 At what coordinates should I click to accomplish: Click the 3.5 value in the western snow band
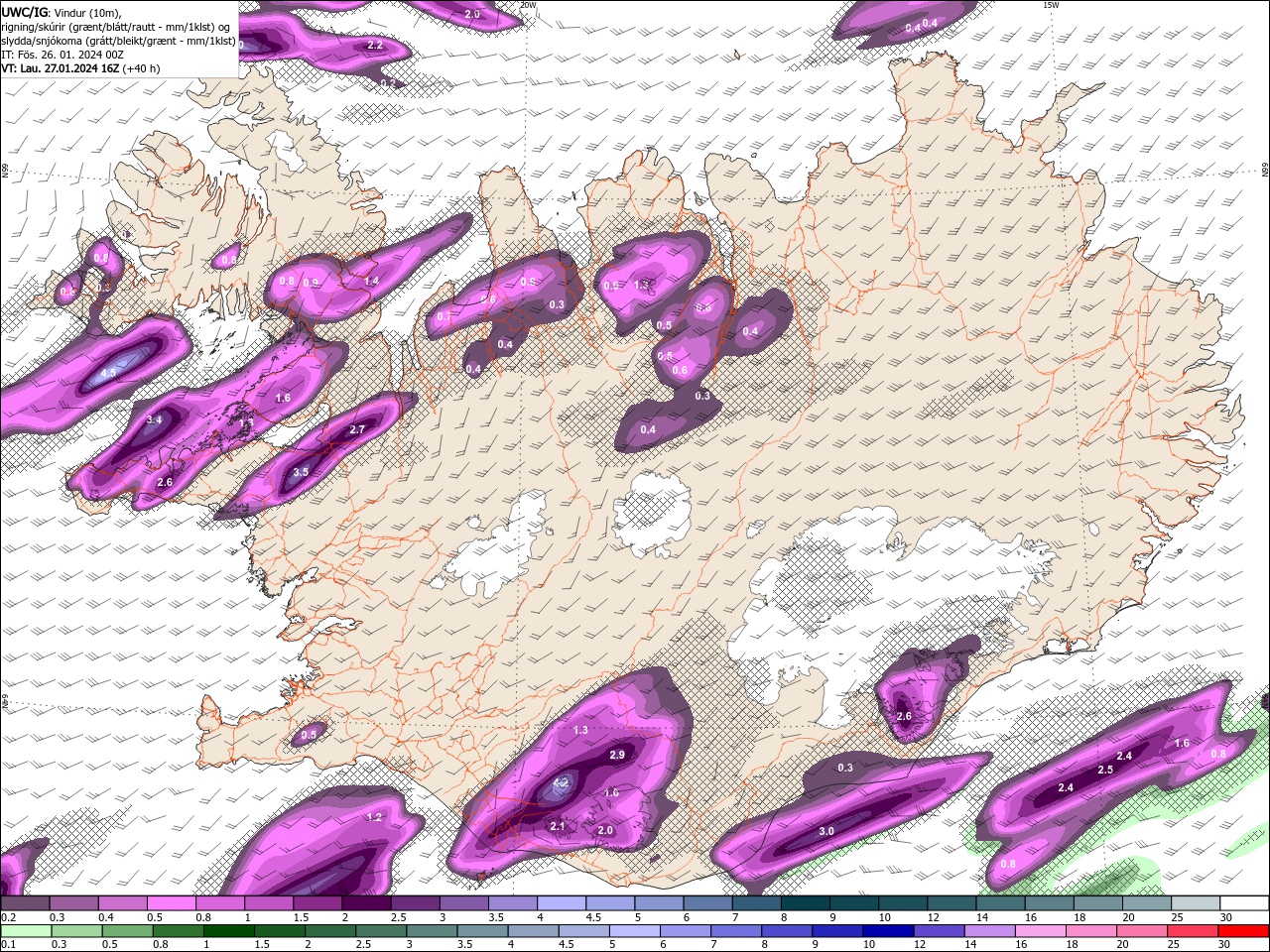tap(301, 472)
